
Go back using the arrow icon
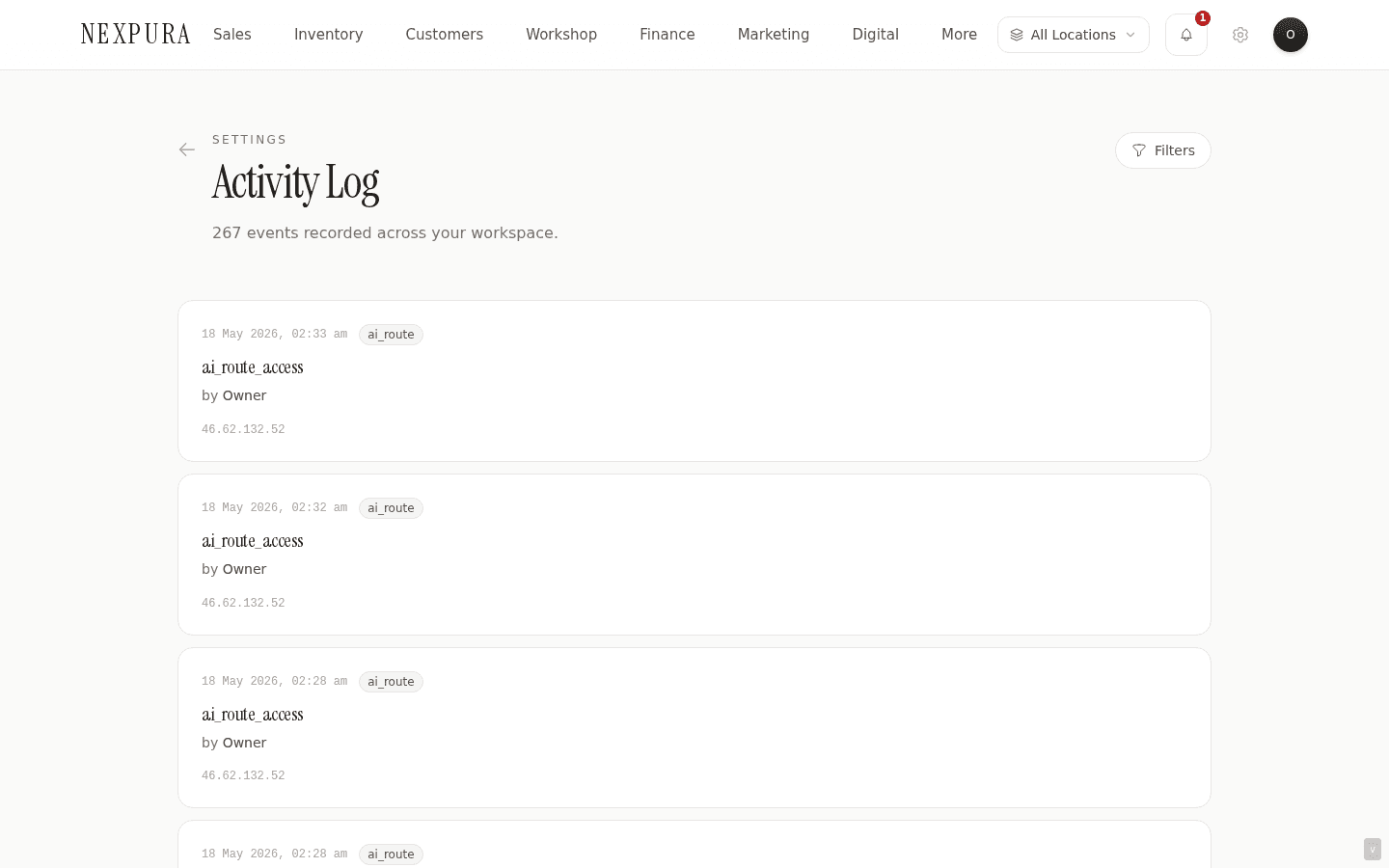tap(187, 149)
